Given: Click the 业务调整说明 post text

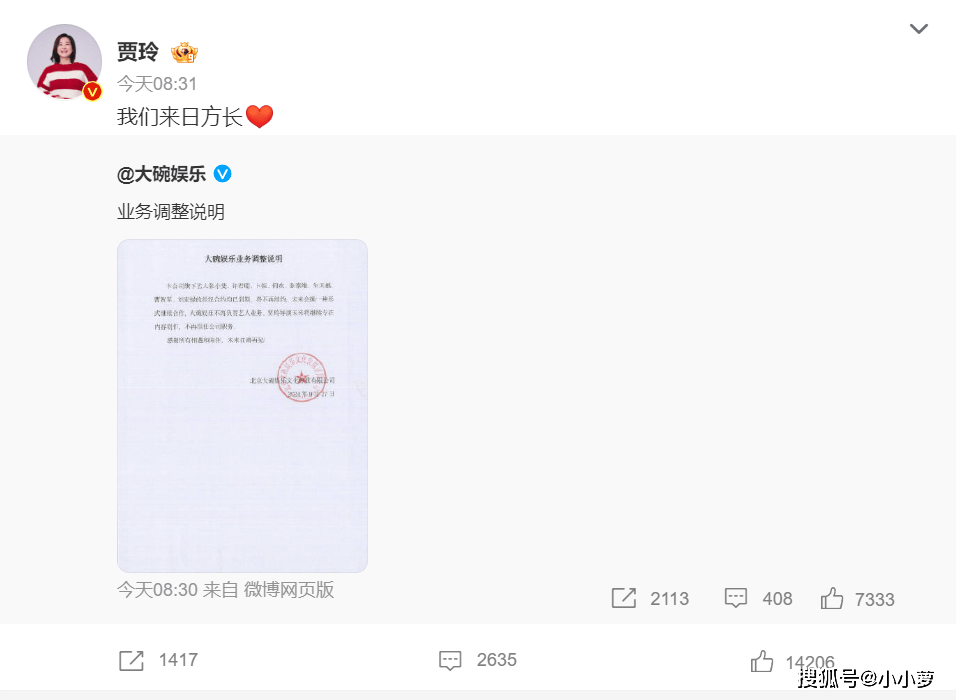Looking at the screenshot, I should click(x=171, y=212).
